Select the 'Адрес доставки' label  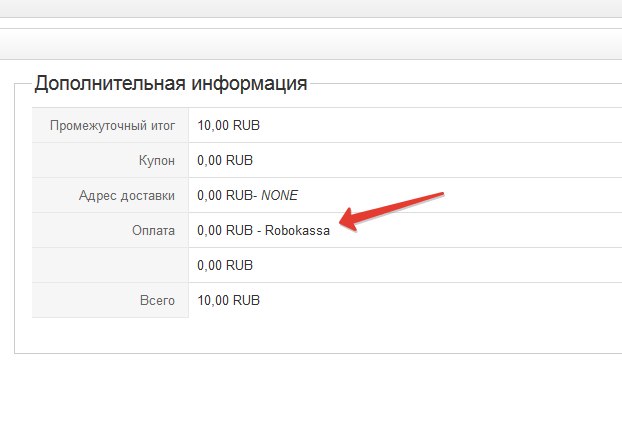point(127,196)
